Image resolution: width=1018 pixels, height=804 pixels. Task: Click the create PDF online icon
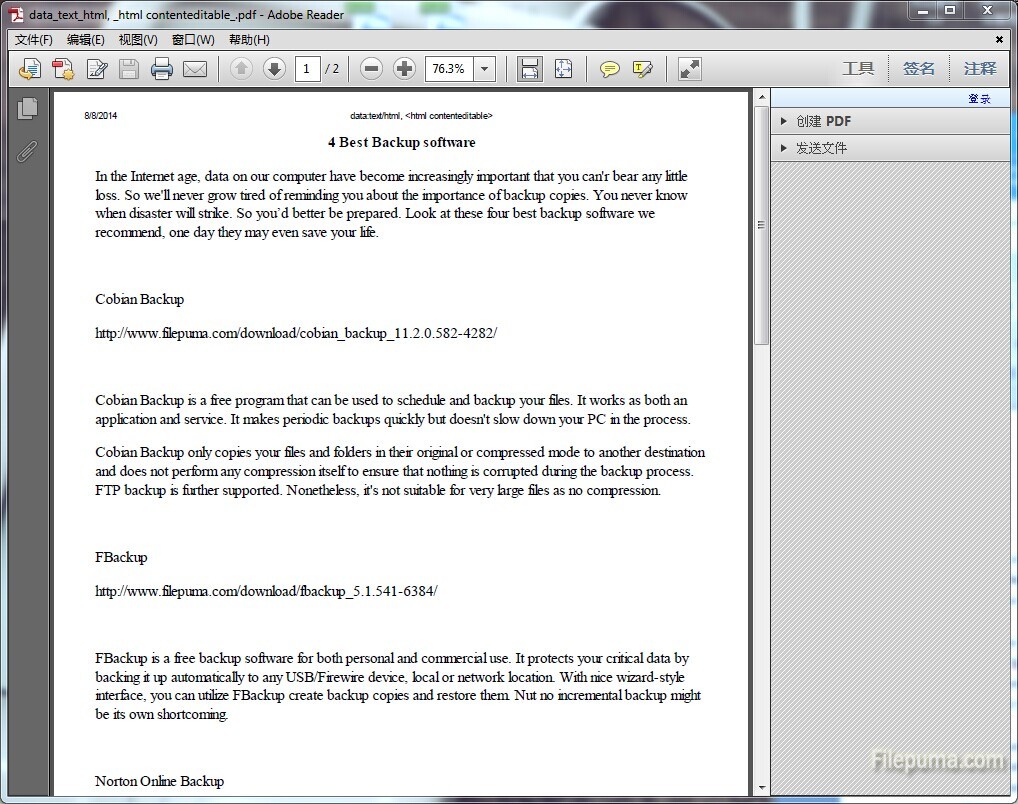63,69
